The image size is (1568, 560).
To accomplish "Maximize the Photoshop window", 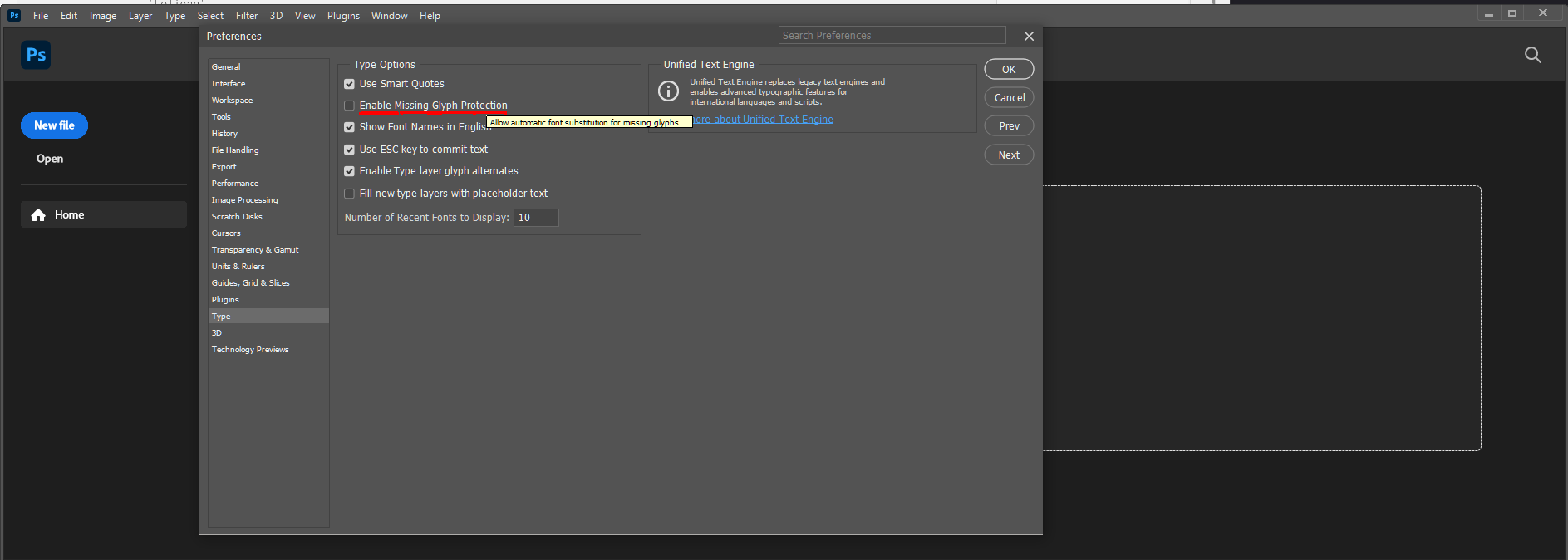I will (x=1512, y=13).
